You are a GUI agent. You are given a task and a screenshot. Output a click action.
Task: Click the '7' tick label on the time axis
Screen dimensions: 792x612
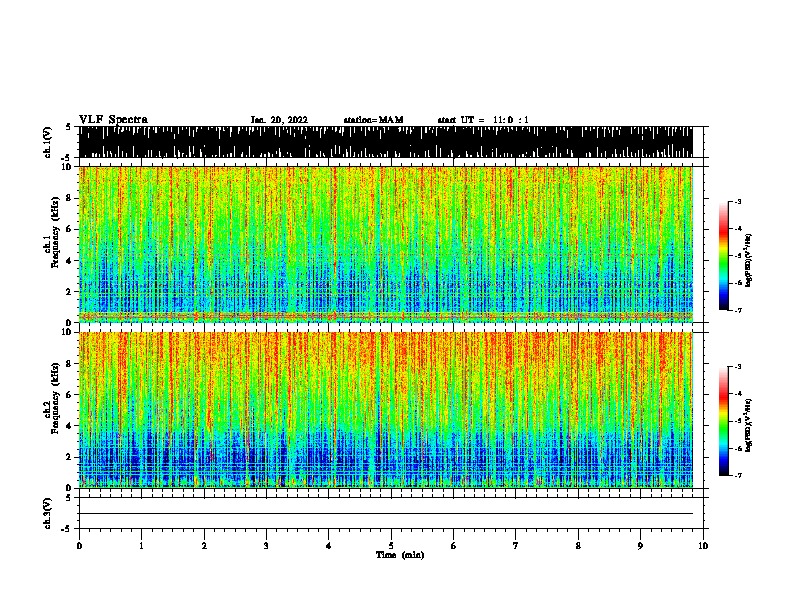pyautogui.click(x=516, y=546)
